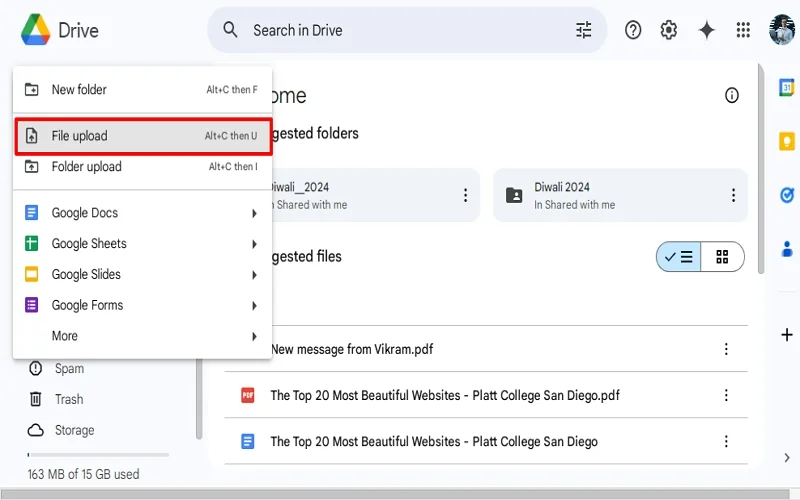
Task: Select Google Sheets in the new menu
Action: click(x=142, y=244)
